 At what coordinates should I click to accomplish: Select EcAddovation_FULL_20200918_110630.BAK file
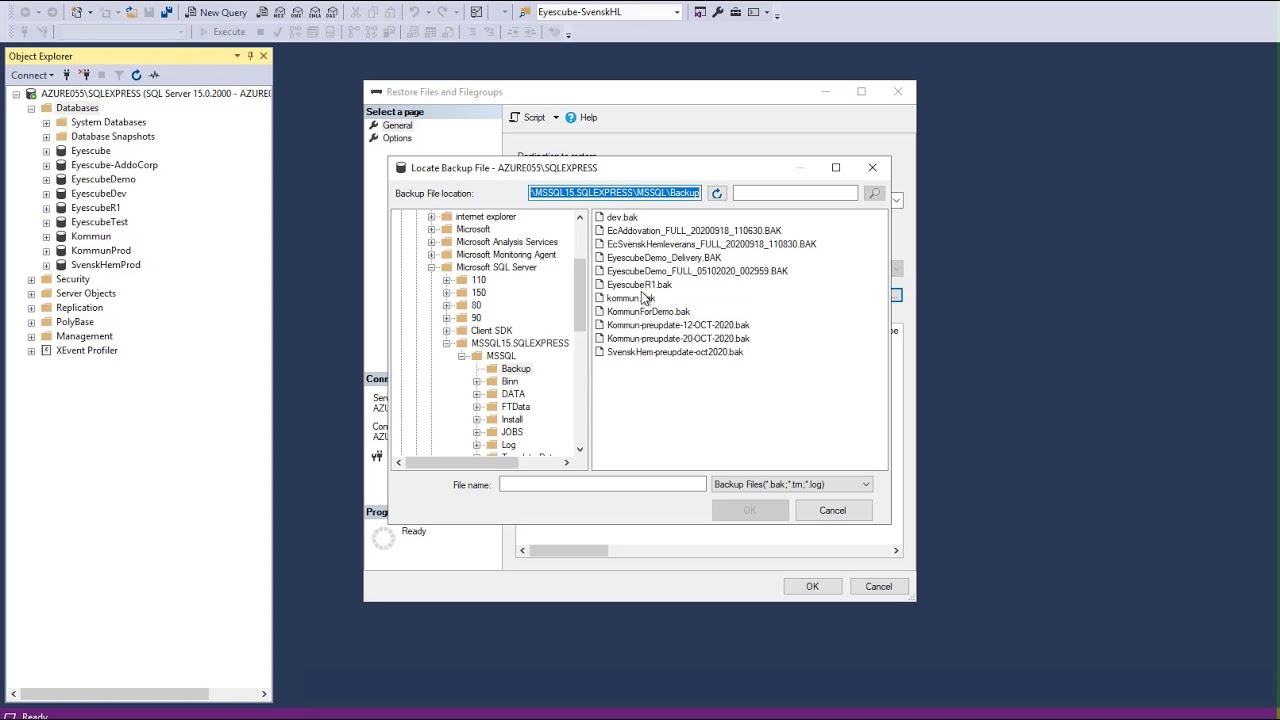pos(694,231)
